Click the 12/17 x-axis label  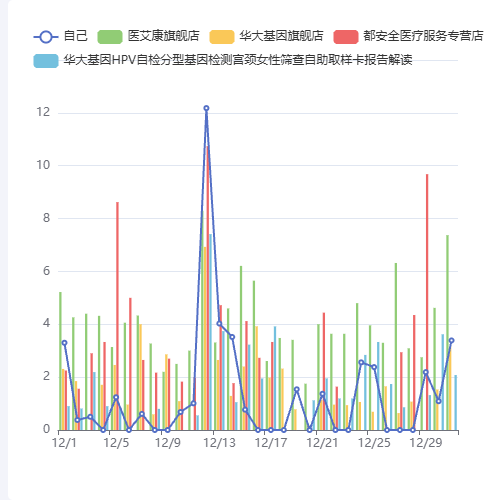point(271,443)
